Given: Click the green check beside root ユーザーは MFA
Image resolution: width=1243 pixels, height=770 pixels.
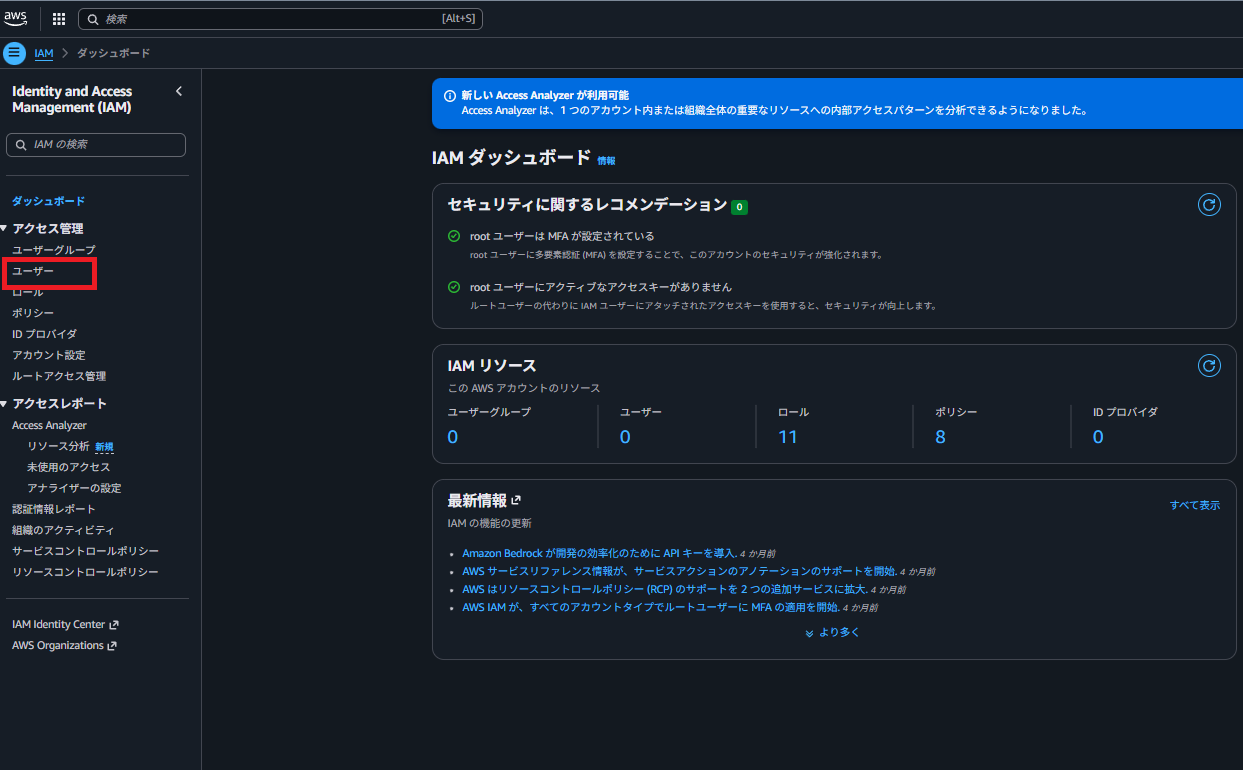Looking at the screenshot, I should [452, 236].
